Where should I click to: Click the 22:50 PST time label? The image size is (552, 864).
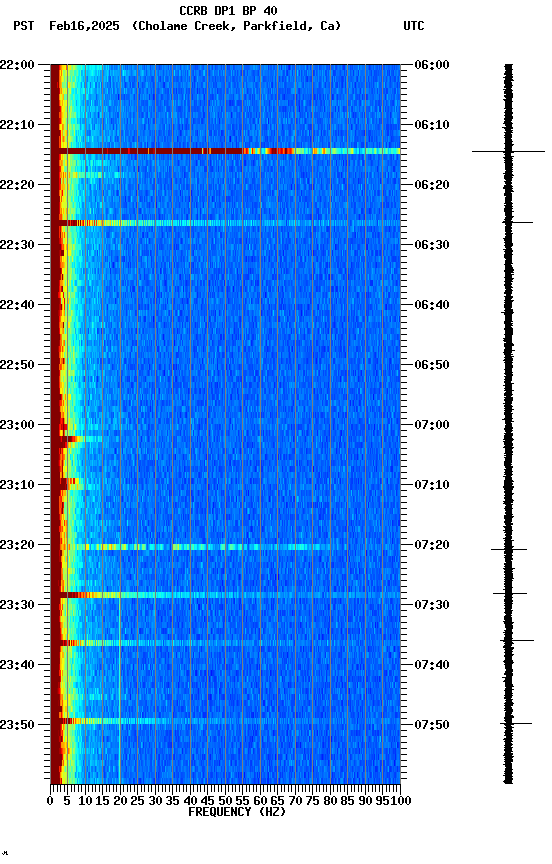[17, 365]
